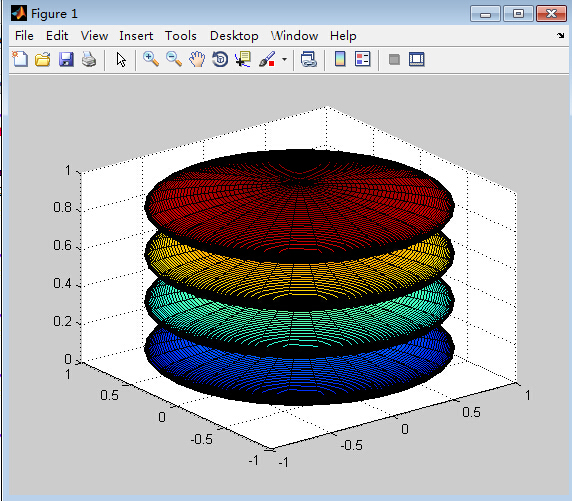Open the Tools menu

tap(181, 36)
